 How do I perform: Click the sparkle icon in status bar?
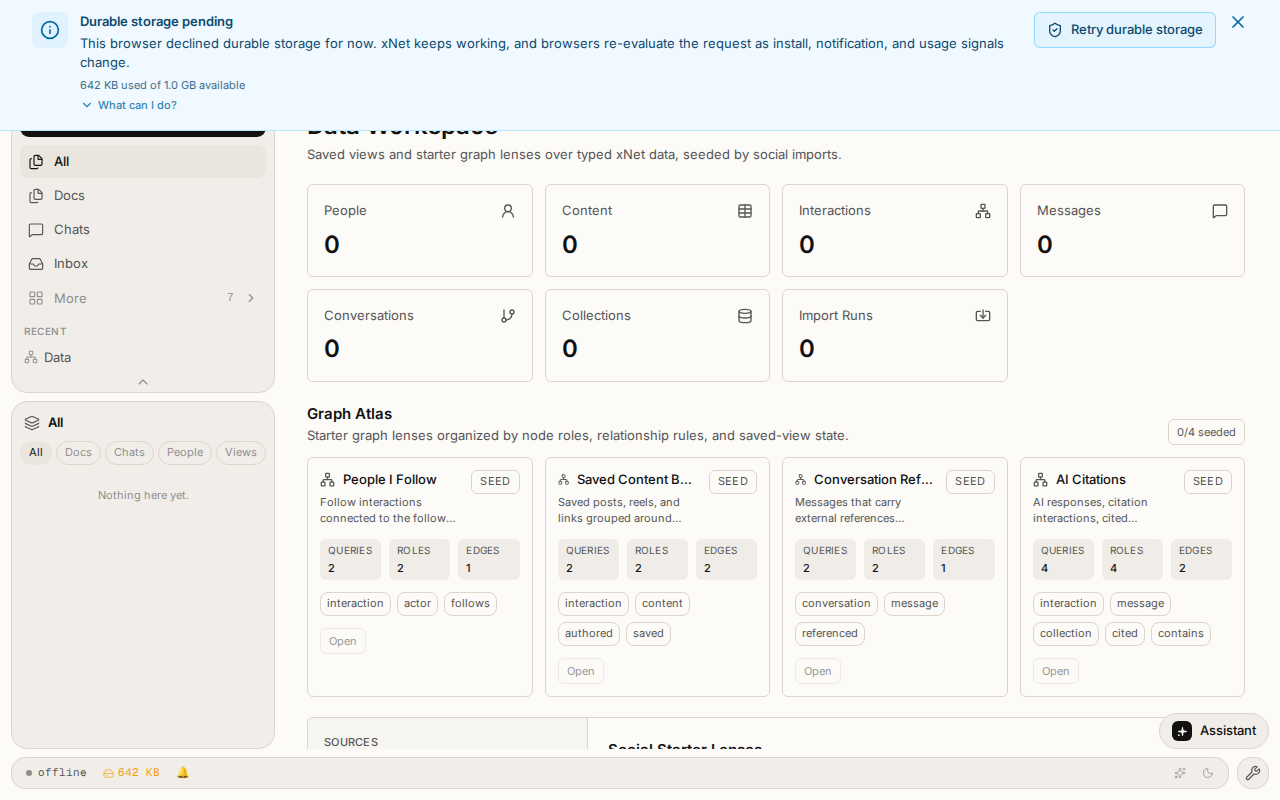coord(1180,773)
